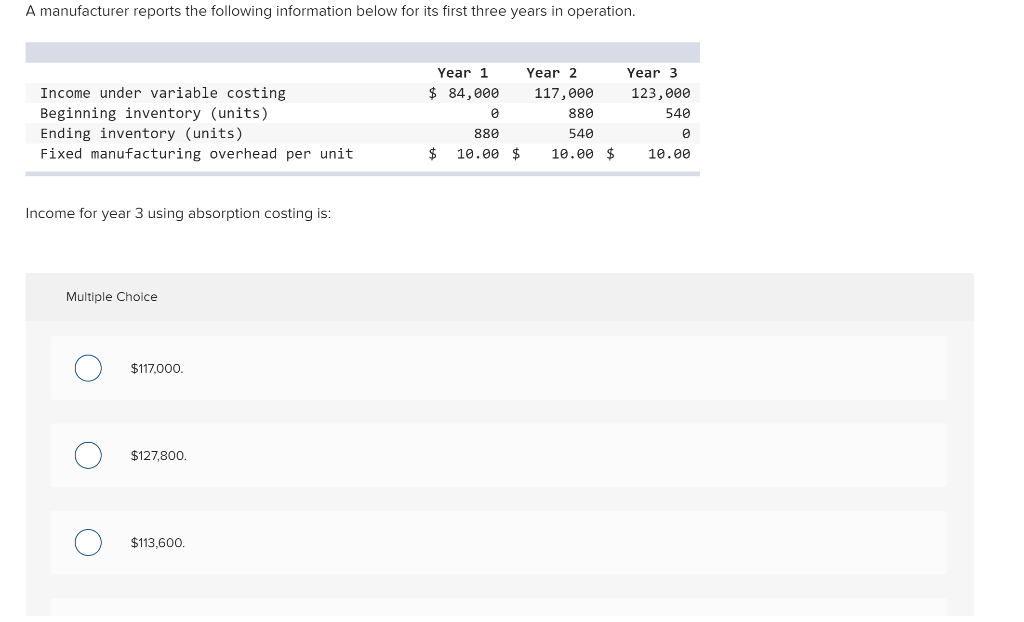The height and width of the screenshot is (622, 1024).
Task: Click 'Beginning inventory (units)' row label
Action: pos(154,114)
